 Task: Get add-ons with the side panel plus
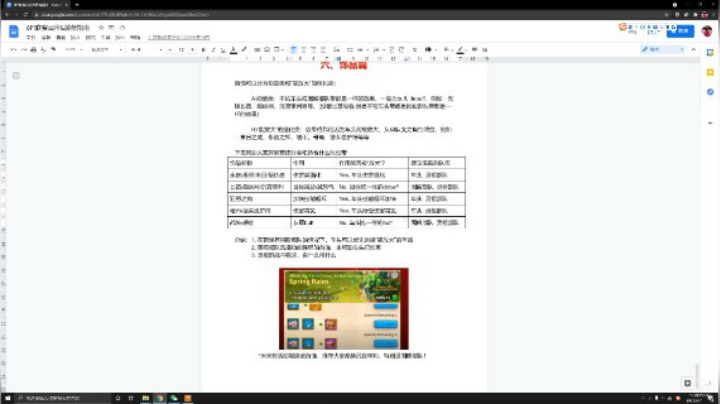[710, 123]
